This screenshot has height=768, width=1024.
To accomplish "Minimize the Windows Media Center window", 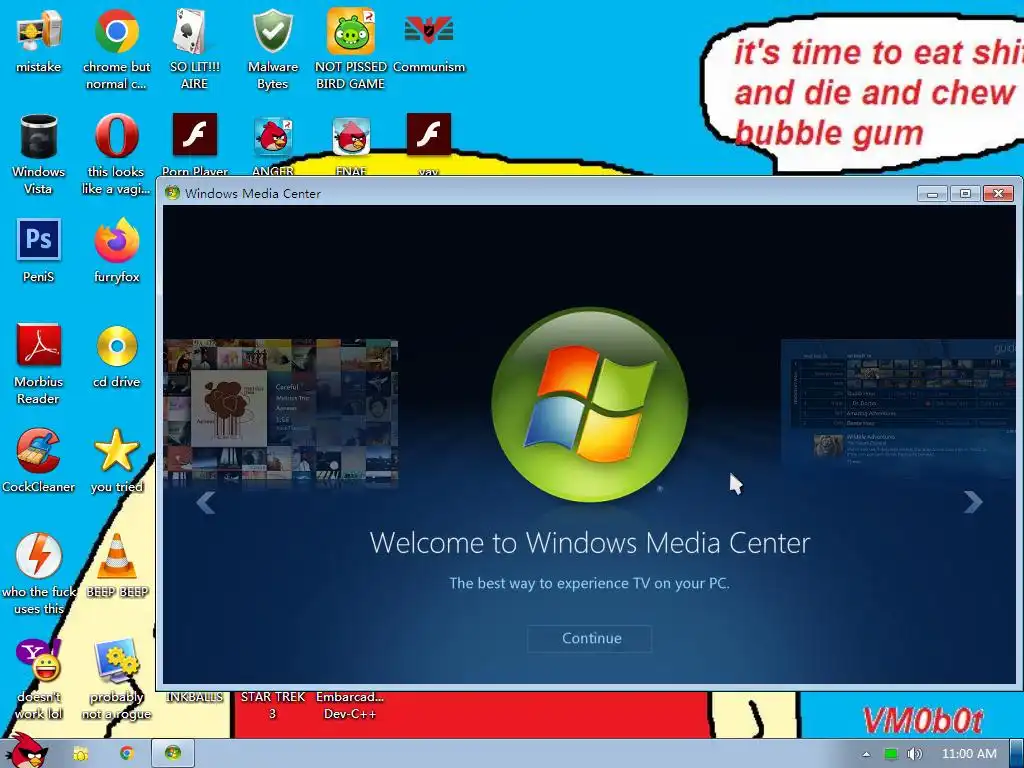I will [x=932, y=193].
